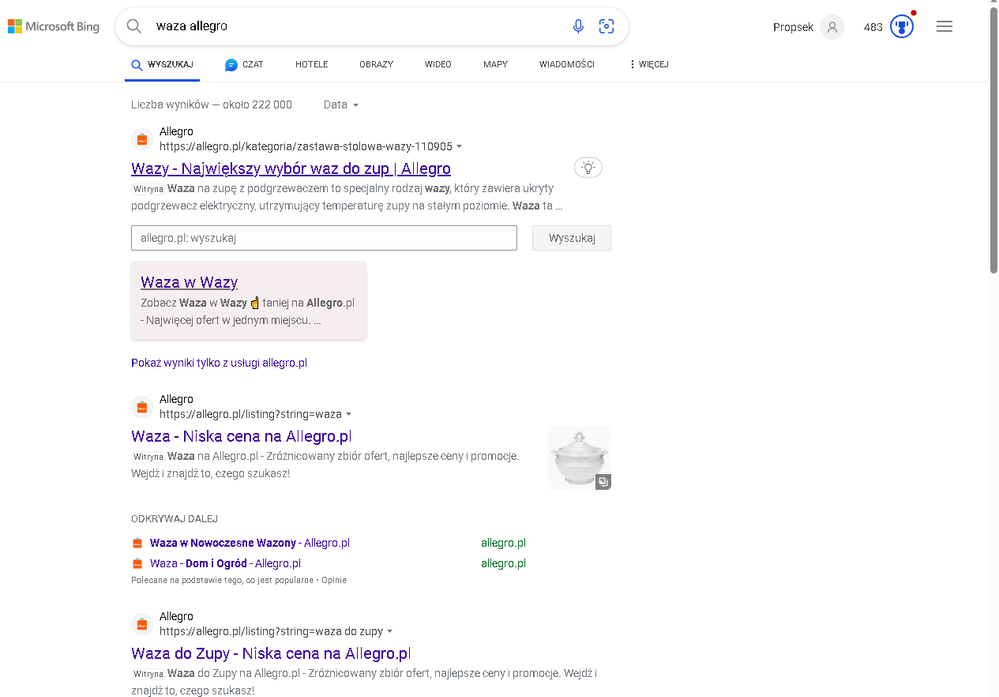Viewport: 999px width, 697px height.
Task: Open the 'Waza w Wazy' sitelink
Action: click(x=189, y=282)
